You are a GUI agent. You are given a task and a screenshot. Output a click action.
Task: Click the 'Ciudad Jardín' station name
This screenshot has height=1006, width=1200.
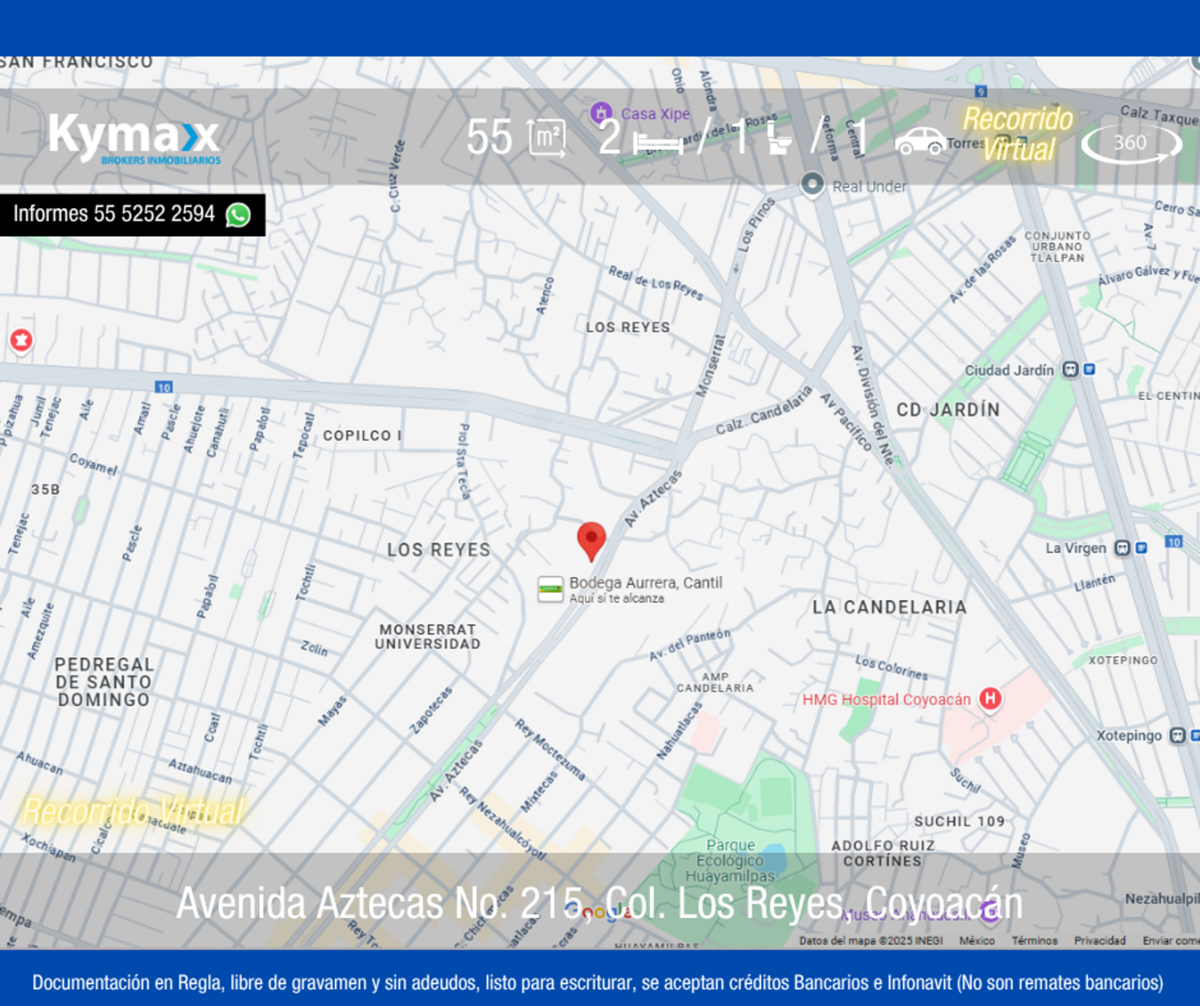pyautogui.click(x=1009, y=370)
